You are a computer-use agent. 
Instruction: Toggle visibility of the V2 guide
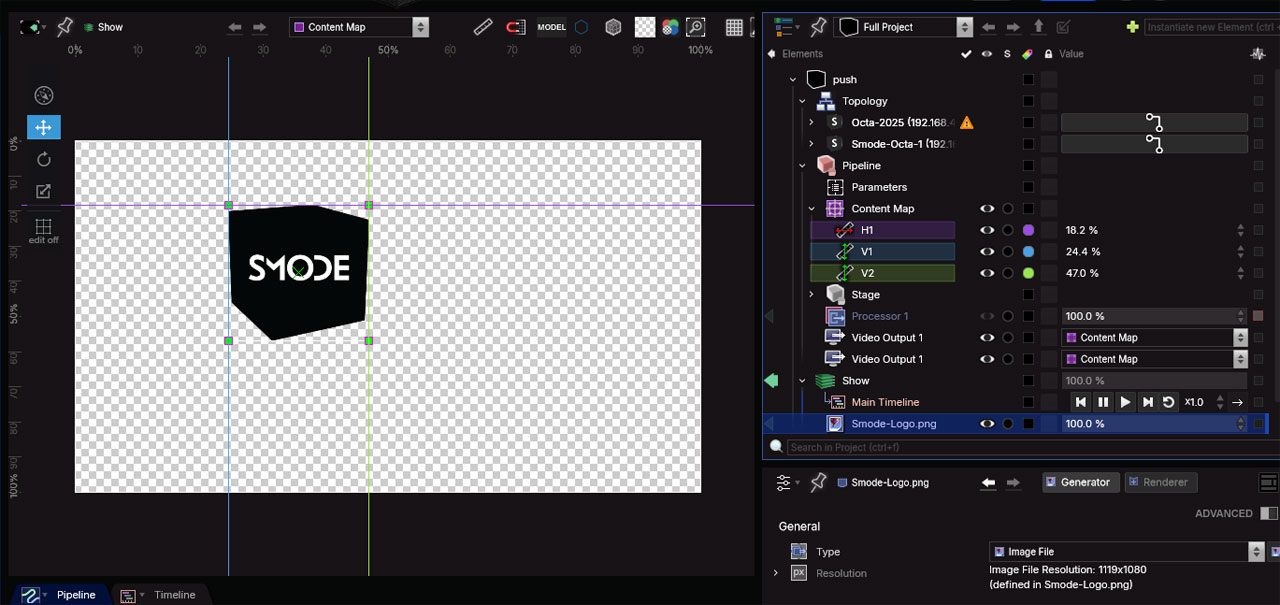click(987, 273)
